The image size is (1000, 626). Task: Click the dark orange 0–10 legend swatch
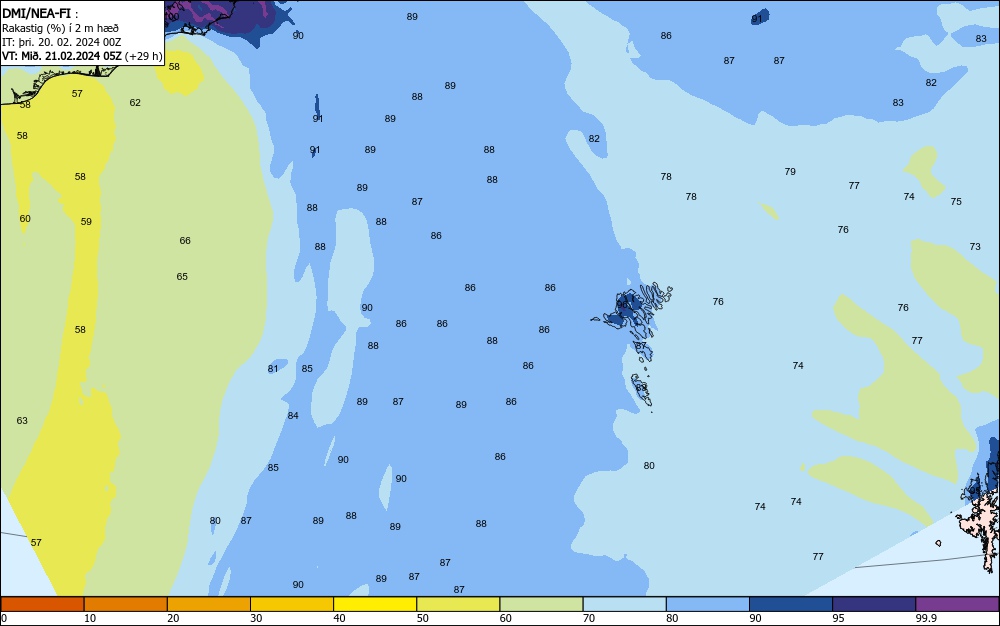(42, 604)
